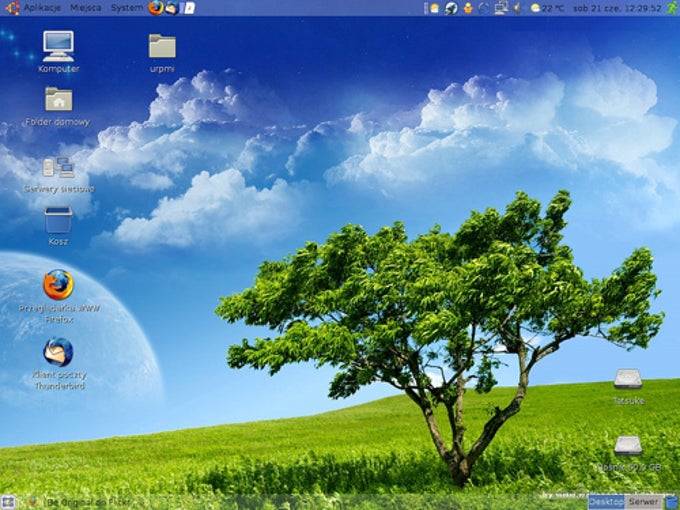The width and height of the screenshot is (680, 510).
Task: Click the round dark globe tray icon
Action: [x=451, y=8]
